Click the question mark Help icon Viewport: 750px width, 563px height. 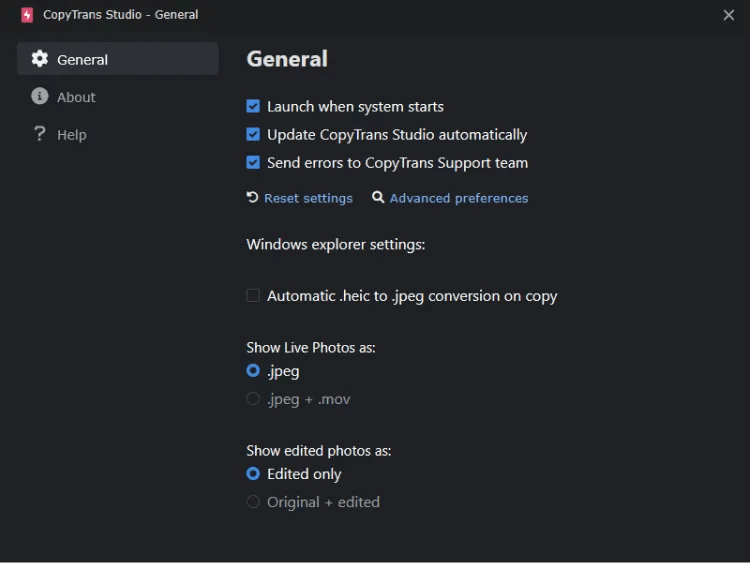click(40, 134)
